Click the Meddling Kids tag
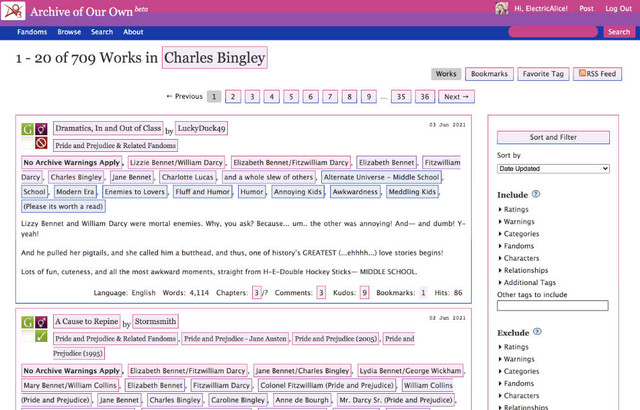This screenshot has height=410, width=640. [x=412, y=192]
